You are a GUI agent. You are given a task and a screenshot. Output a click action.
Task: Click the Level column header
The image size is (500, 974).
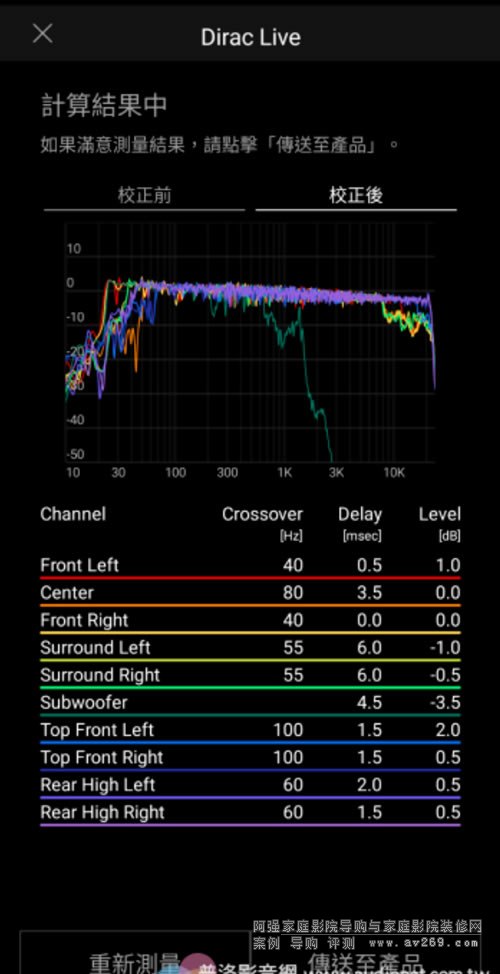[440, 514]
